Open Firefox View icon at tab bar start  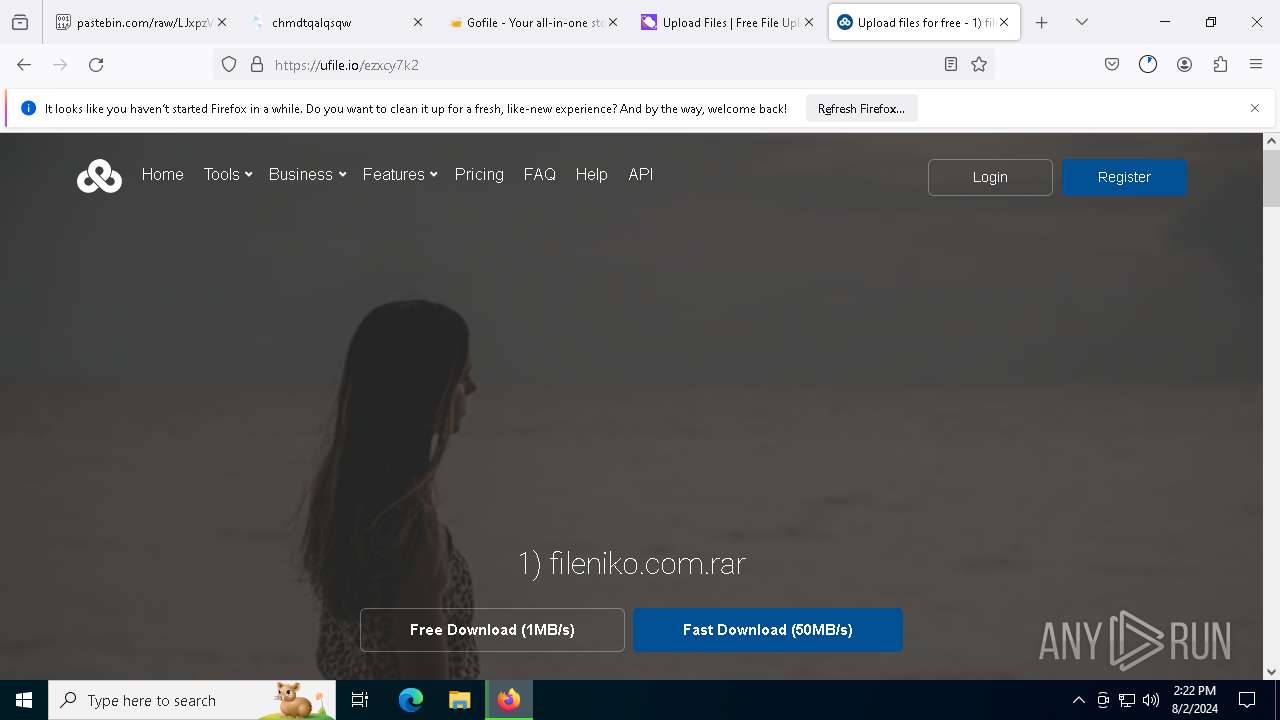click(x=20, y=22)
